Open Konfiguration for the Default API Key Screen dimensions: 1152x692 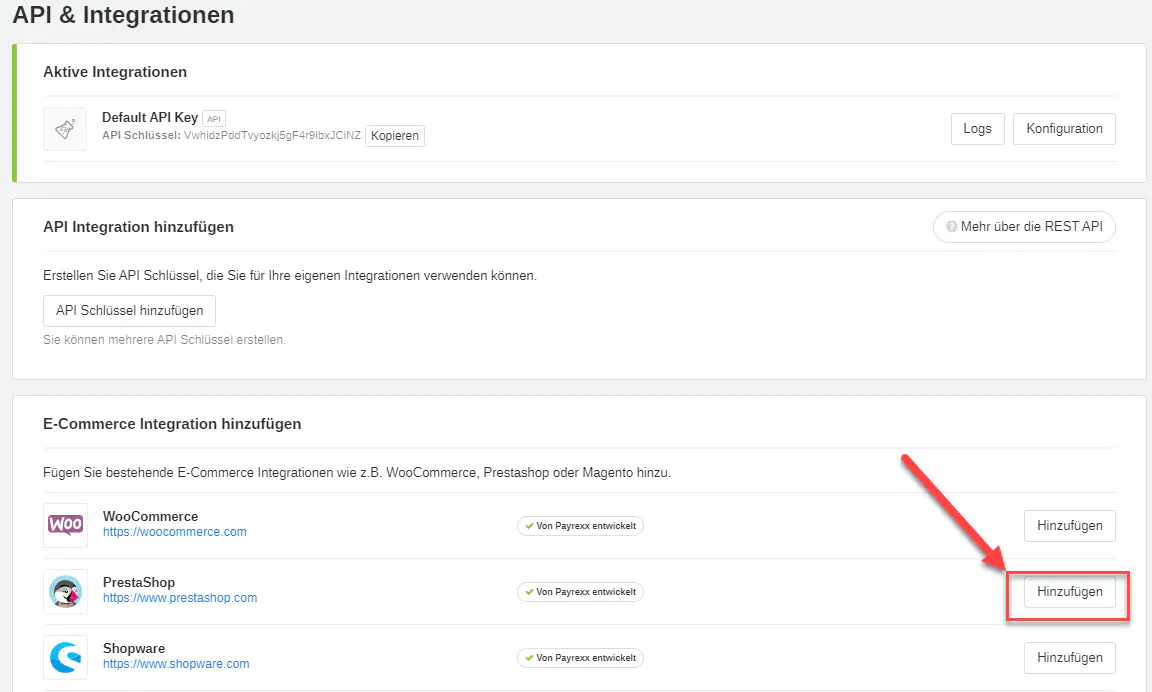(x=1064, y=129)
